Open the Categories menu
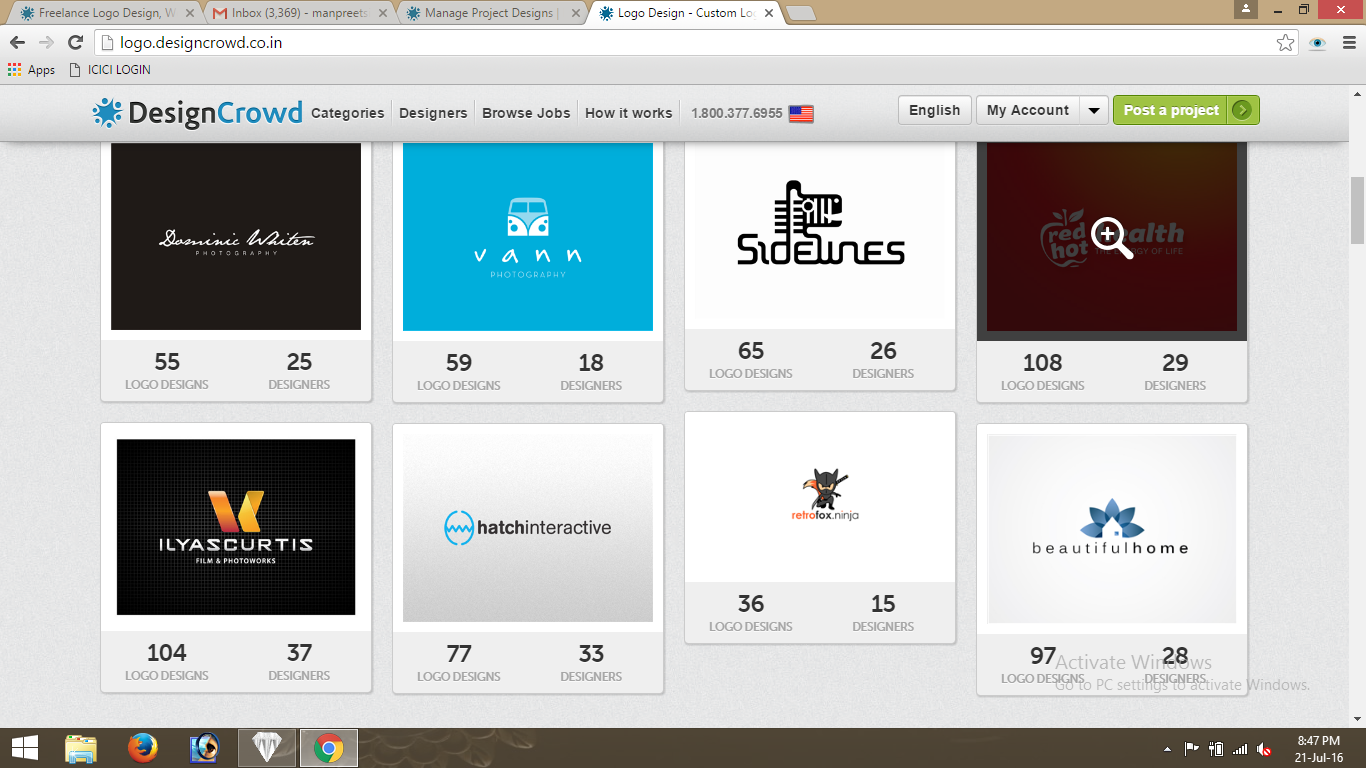This screenshot has height=768, width=1366. click(x=347, y=113)
